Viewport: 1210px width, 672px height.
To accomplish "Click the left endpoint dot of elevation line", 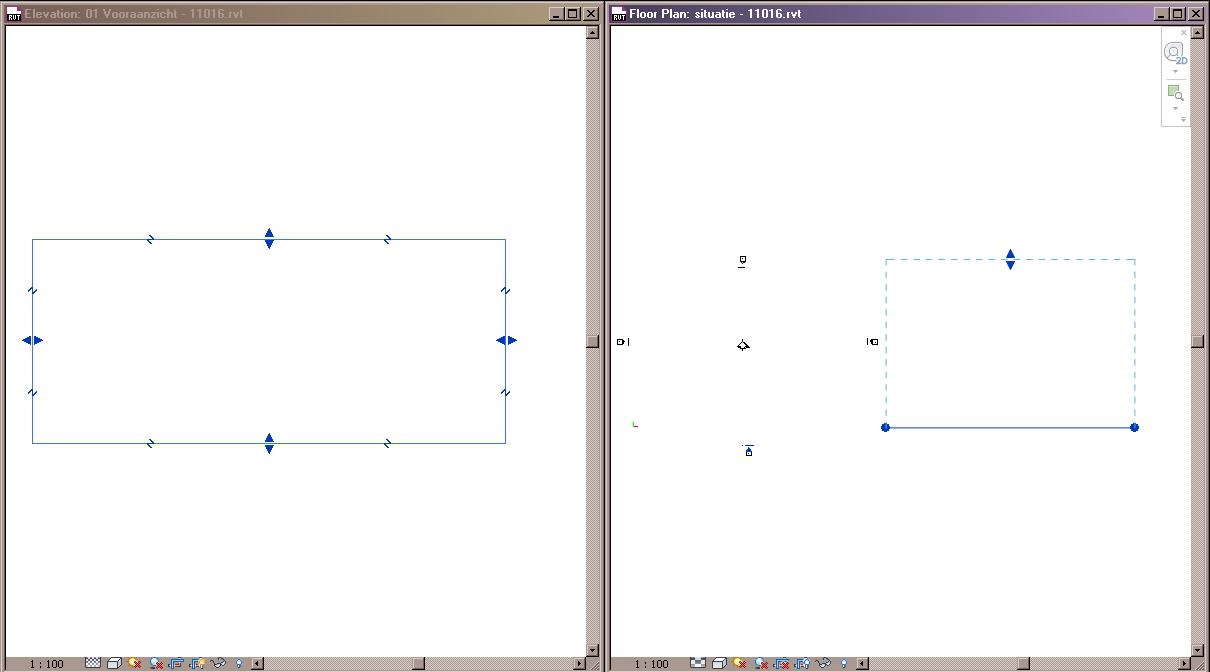I will coord(885,428).
